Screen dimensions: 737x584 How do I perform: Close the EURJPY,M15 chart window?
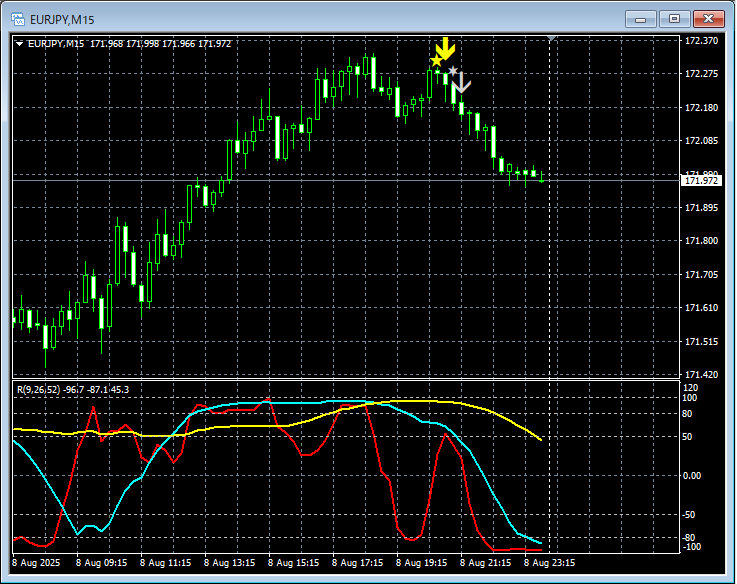[x=708, y=19]
